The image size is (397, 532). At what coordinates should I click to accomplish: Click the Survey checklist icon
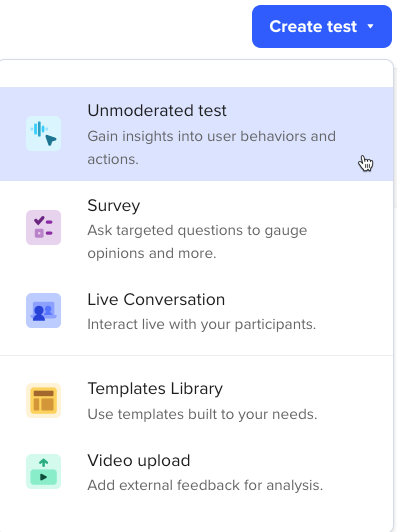click(43, 227)
